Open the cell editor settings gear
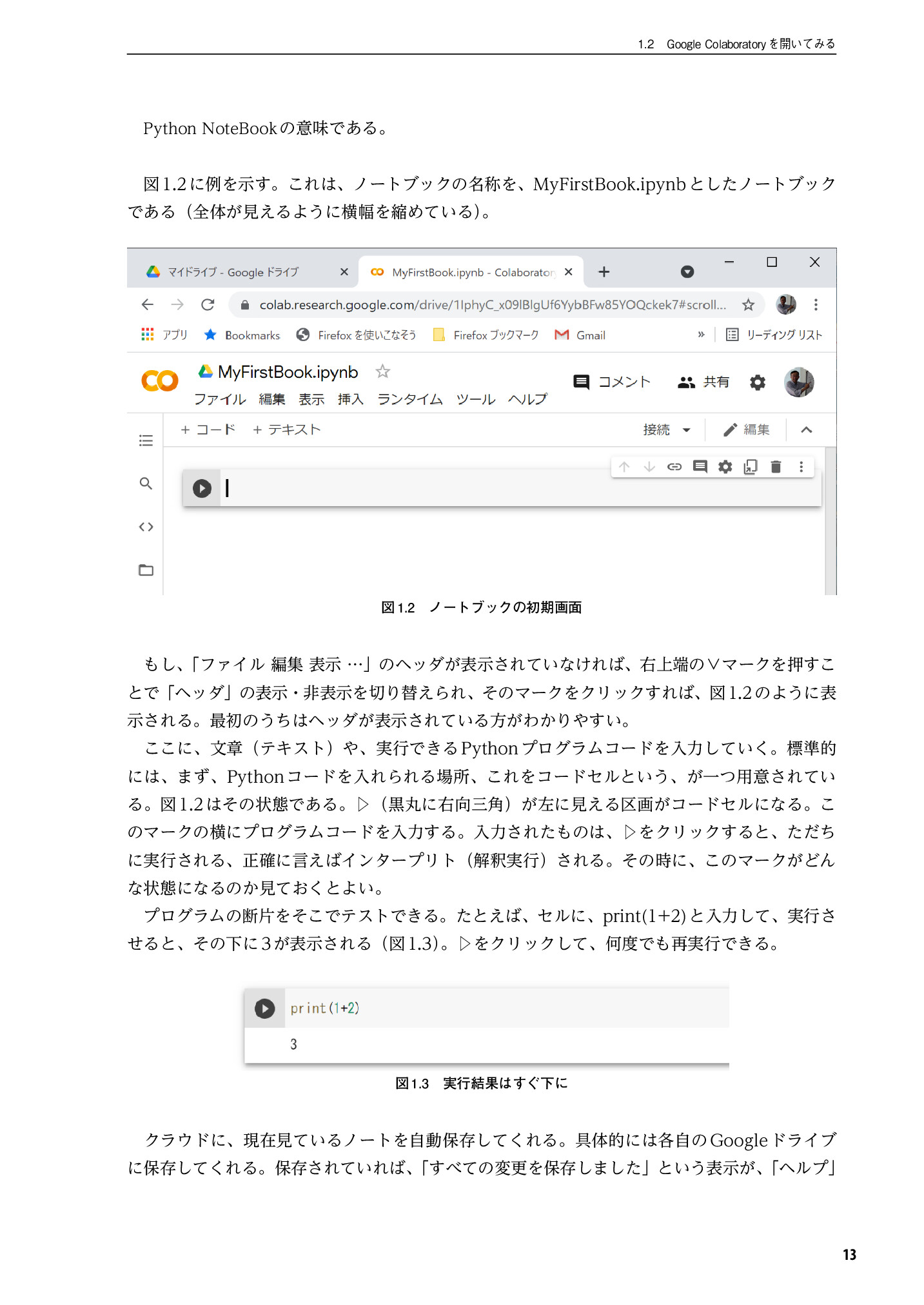 point(725,467)
